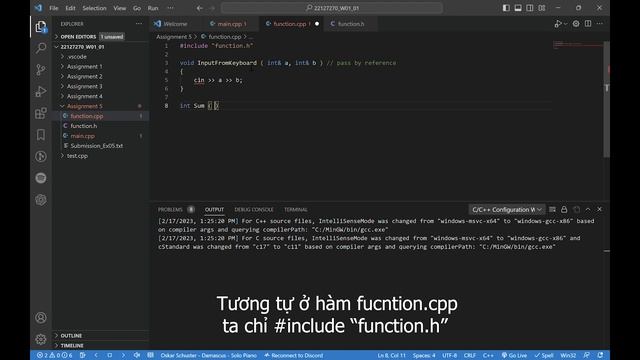Open the Extensions view icon
Screen dimensions: 640x360
point(41,113)
